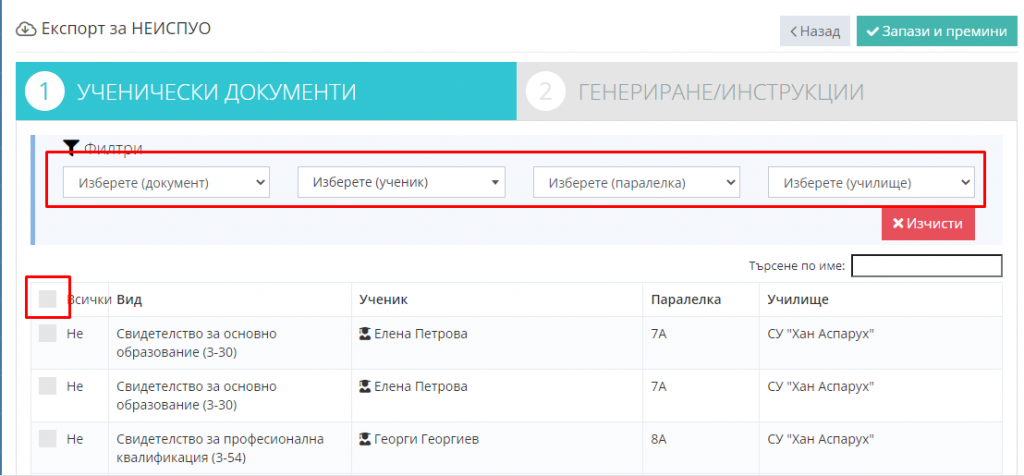
Task: Tick checkbox for first Елена Петрова document
Action: pyautogui.click(x=48, y=333)
